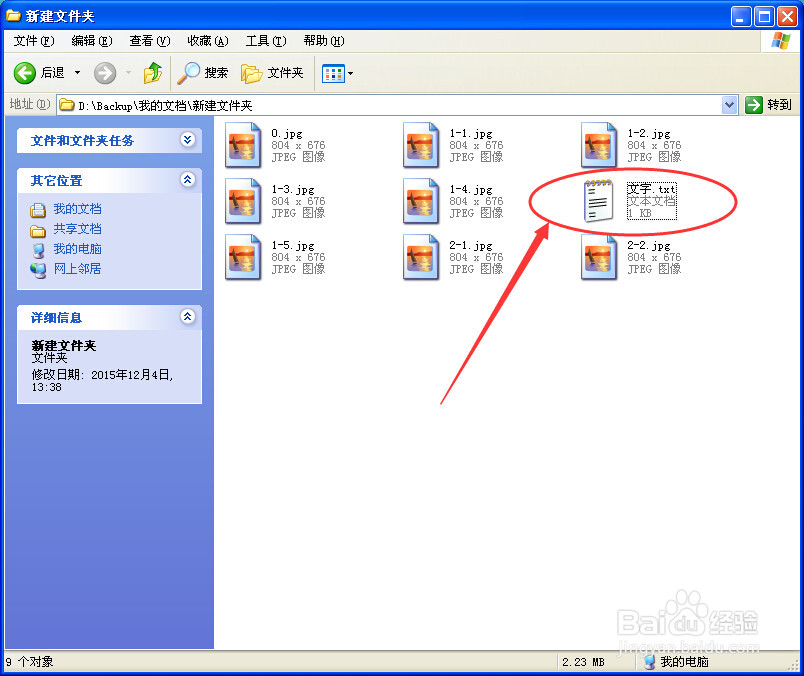
Task: Click the folder icon in address bar
Action: coord(67,105)
